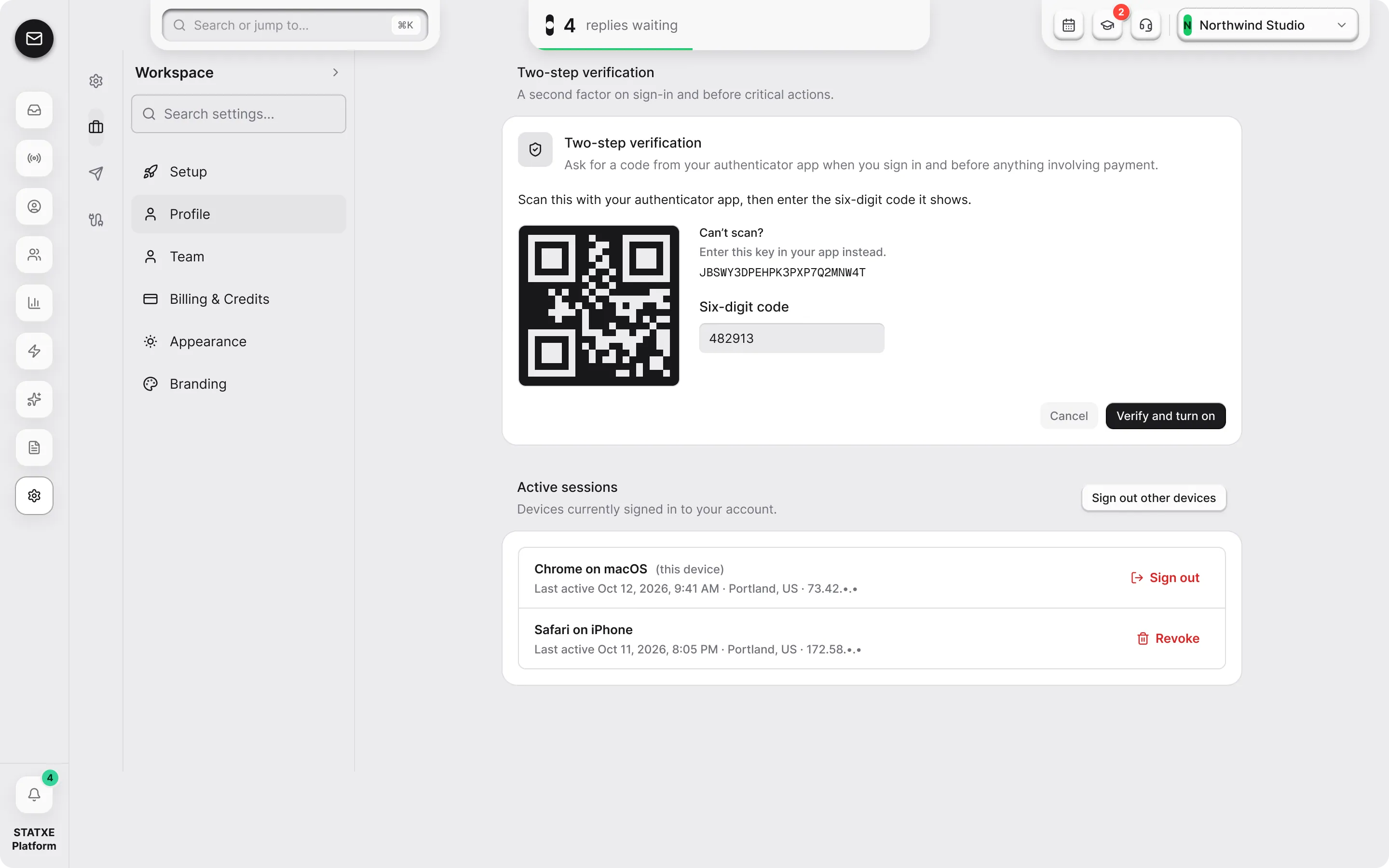Open the contact circle sidebar icon

coord(34,206)
